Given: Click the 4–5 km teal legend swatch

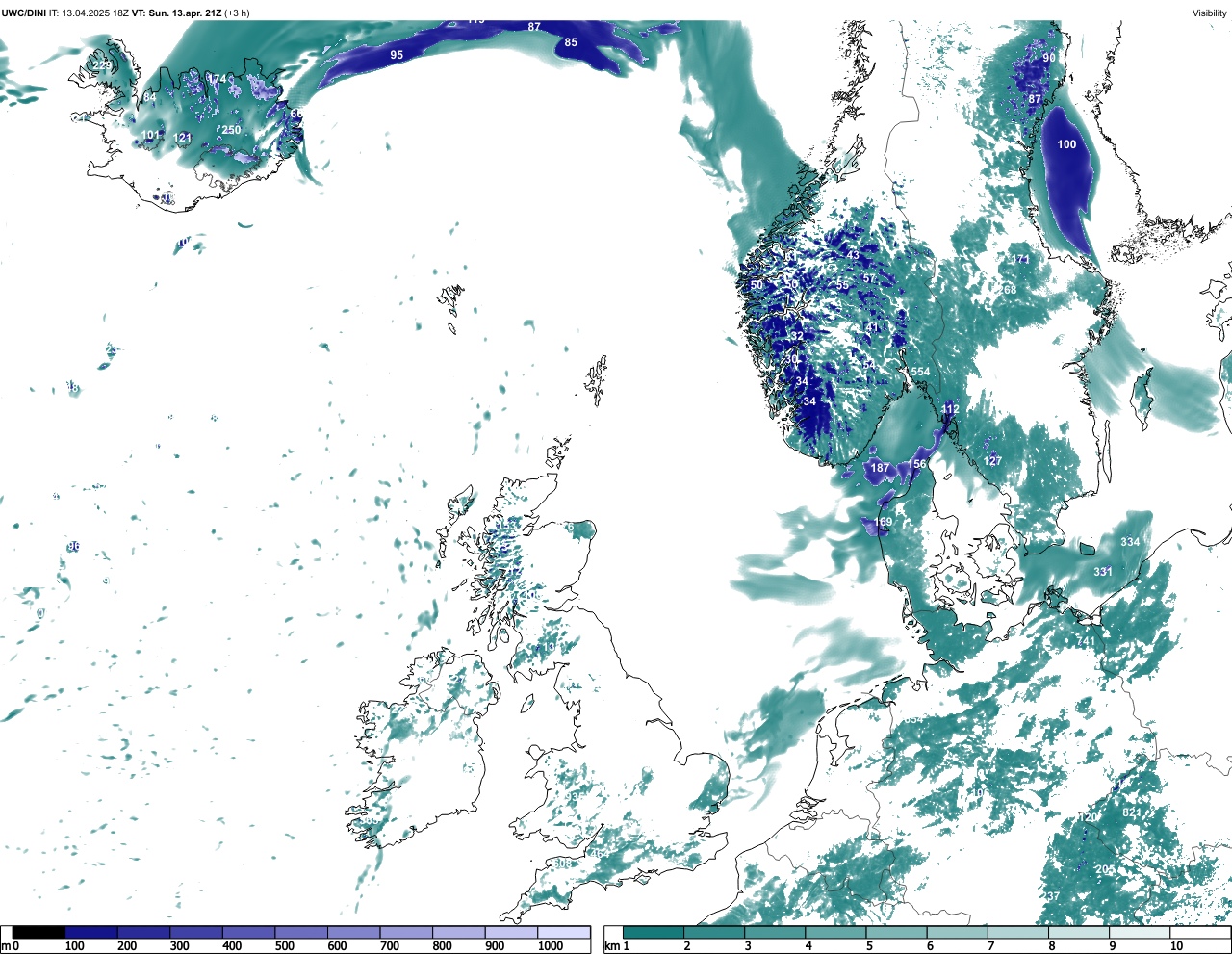Looking at the screenshot, I should tap(835, 933).
